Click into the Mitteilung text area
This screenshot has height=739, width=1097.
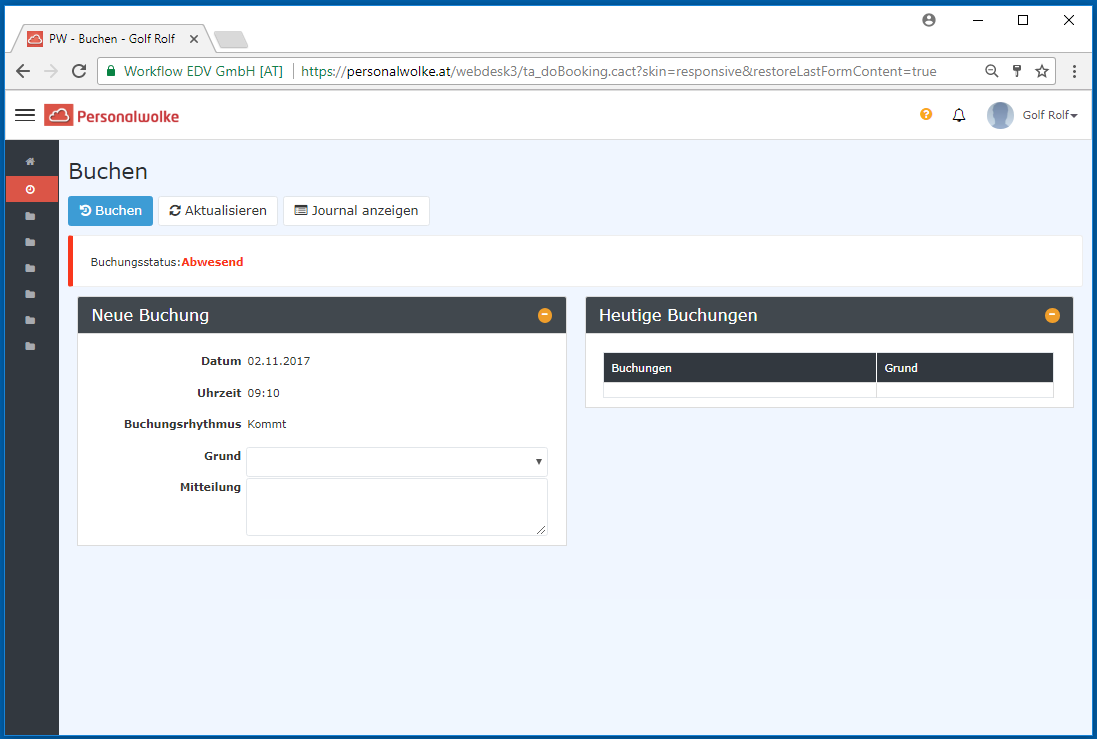(397, 507)
